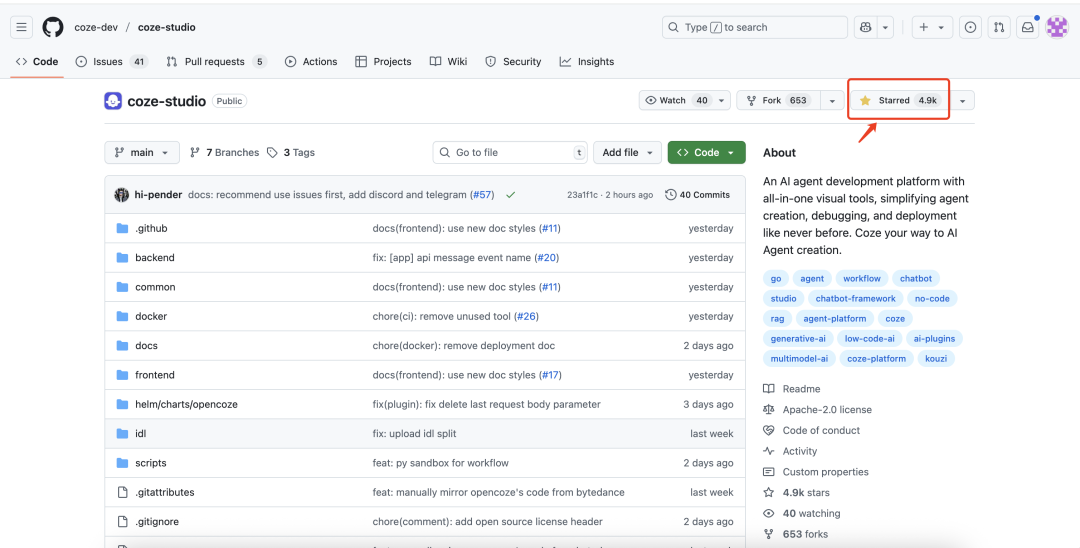Click the 'workflow' topic tag
Viewport: 1080px width, 548px height.
pyautogui.click(x=862, y=279)
